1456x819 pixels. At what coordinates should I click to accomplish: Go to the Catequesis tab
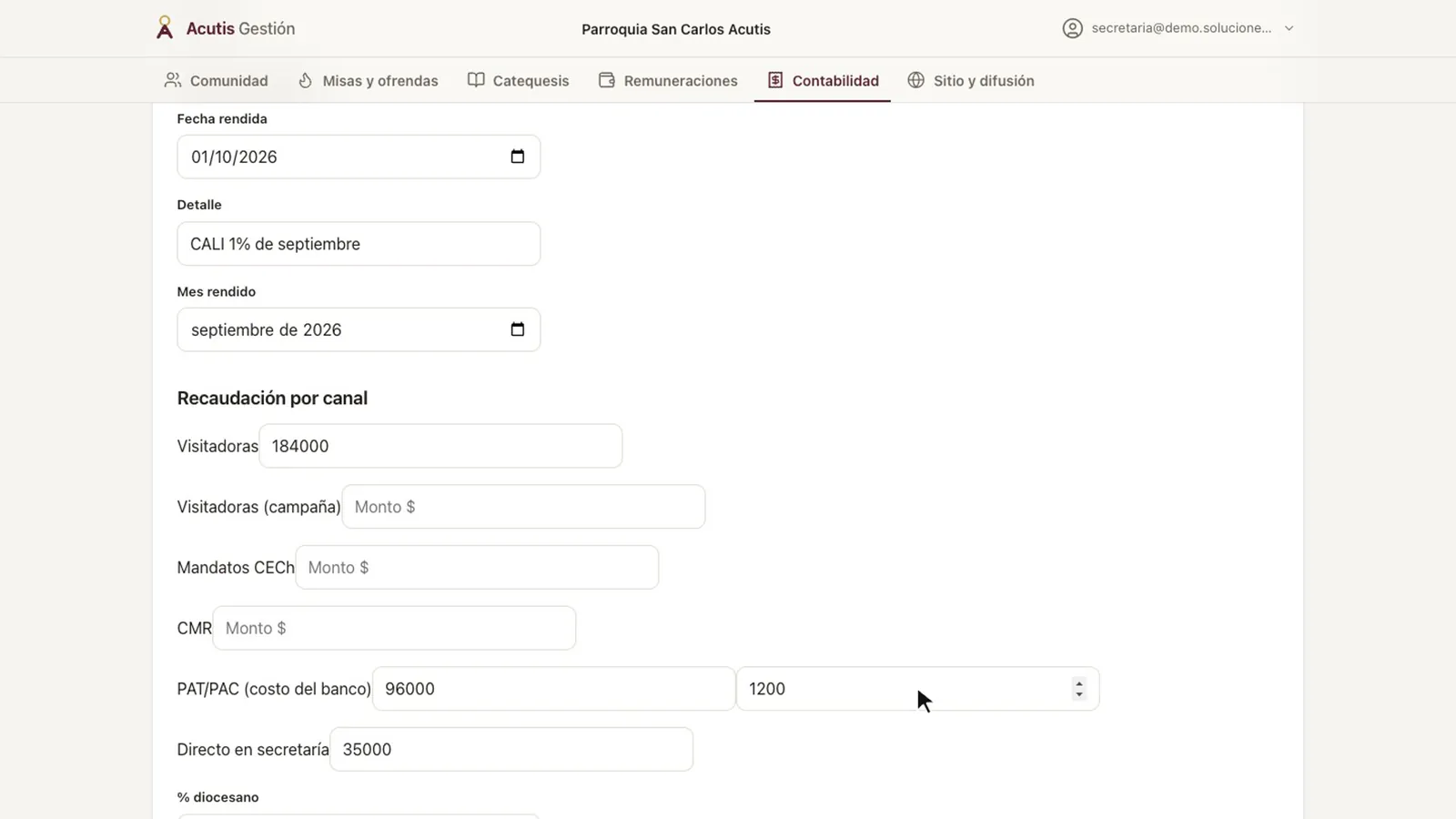click(x=518, y=80)
